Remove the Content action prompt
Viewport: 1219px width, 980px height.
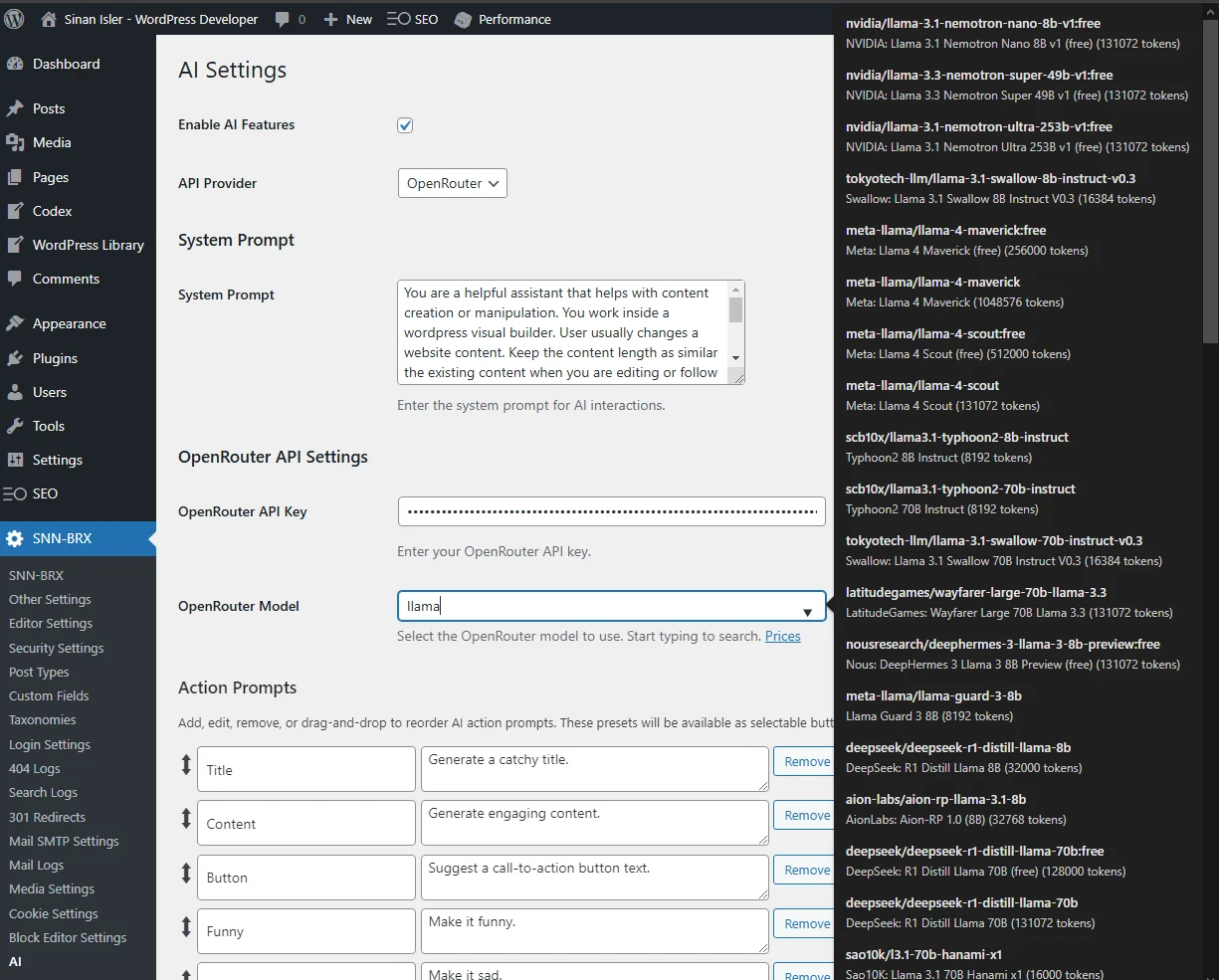(x=805, y=816)
